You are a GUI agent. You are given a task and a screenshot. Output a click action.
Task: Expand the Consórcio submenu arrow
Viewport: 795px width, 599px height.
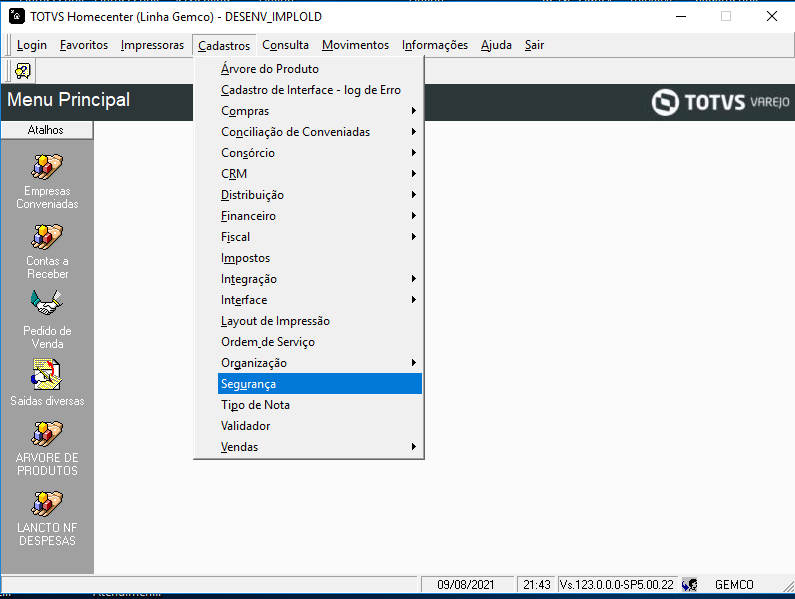(414, 153)
